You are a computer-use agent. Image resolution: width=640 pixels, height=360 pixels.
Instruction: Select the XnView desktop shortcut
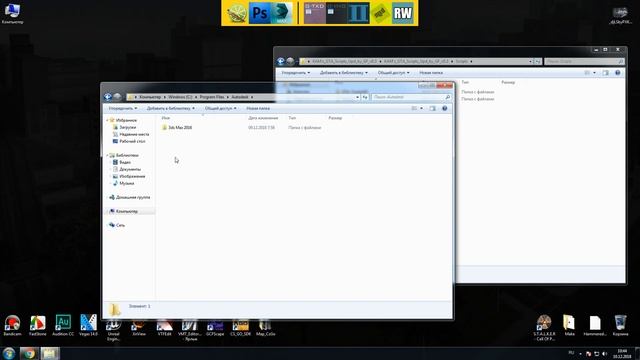coord(139,328)
